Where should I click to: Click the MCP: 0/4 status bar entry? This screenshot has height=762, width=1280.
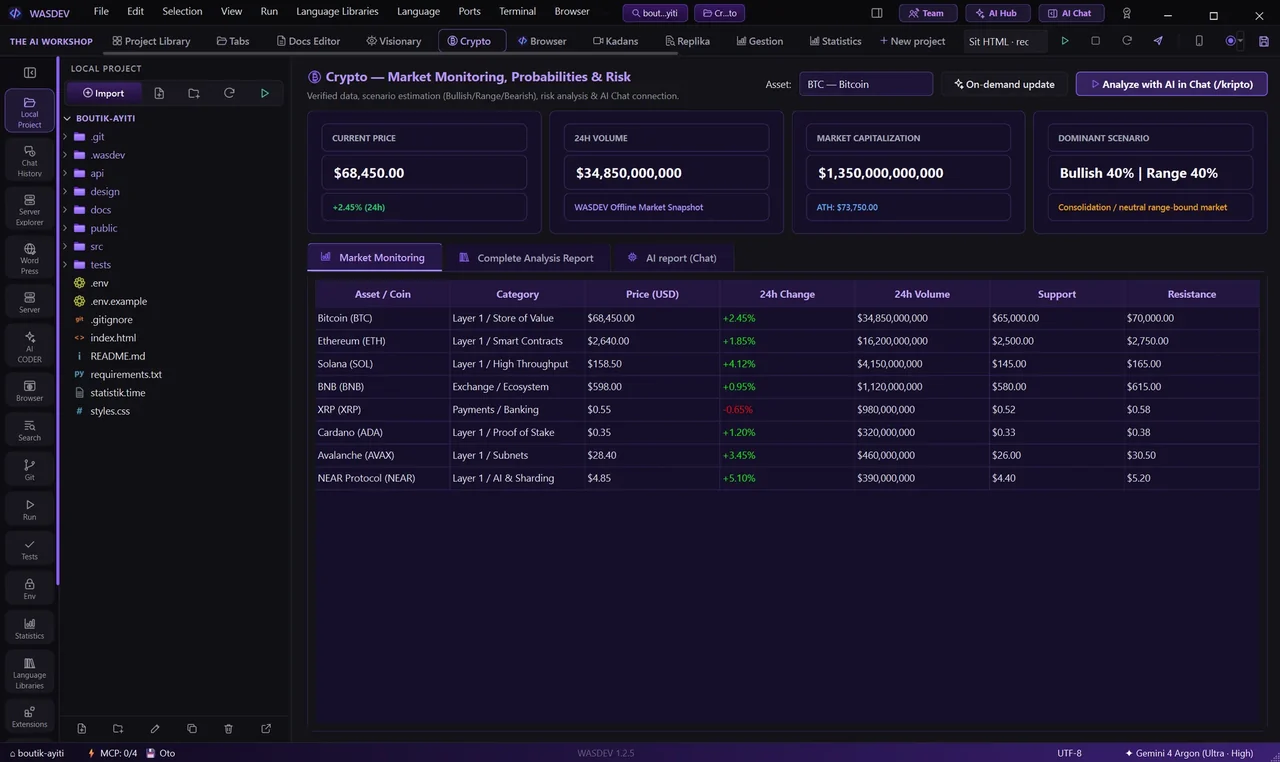coord(111,753)
